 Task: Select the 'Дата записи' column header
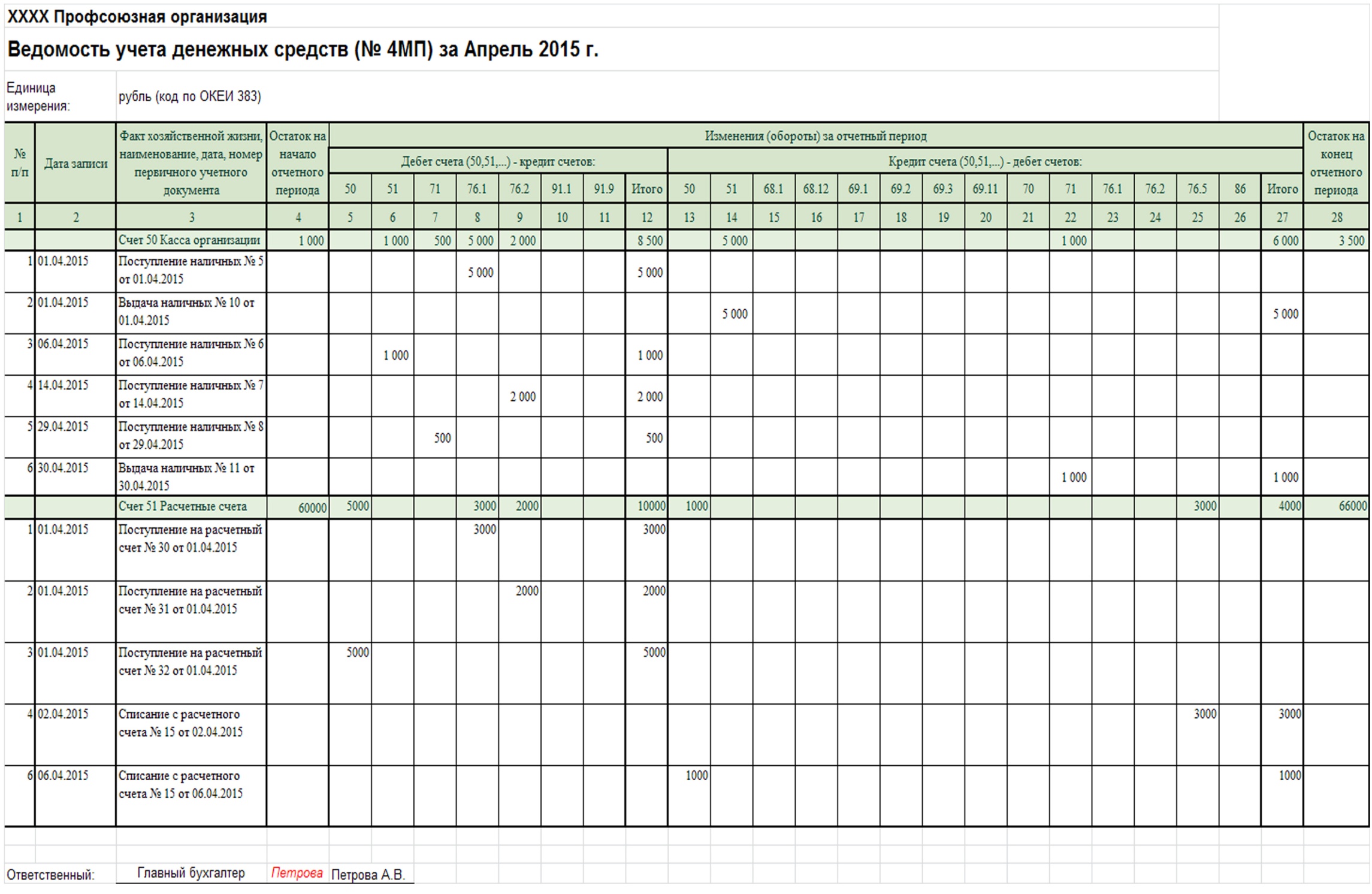point(75,163)
